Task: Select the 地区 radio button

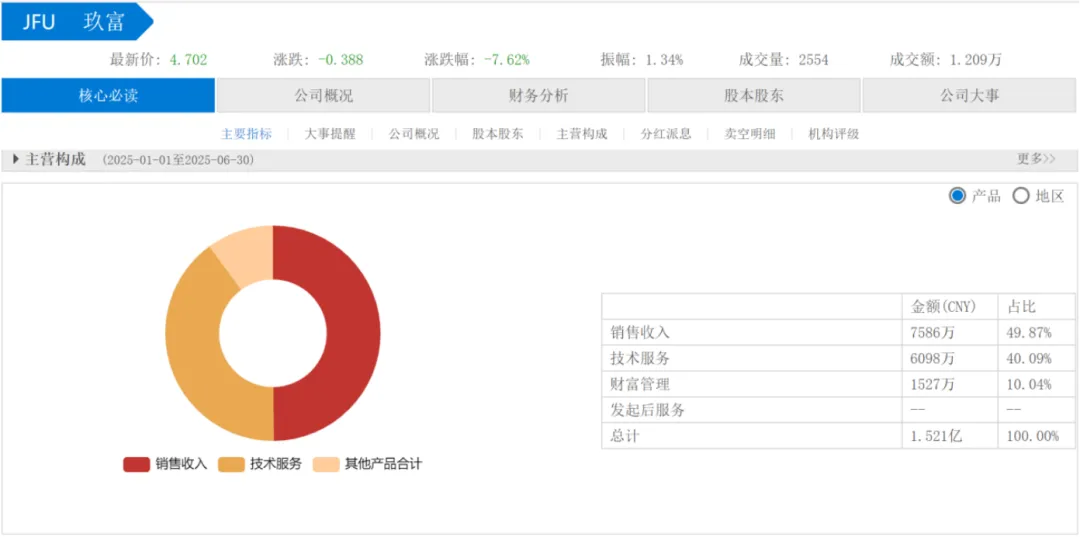Action: coord(1021,196)
